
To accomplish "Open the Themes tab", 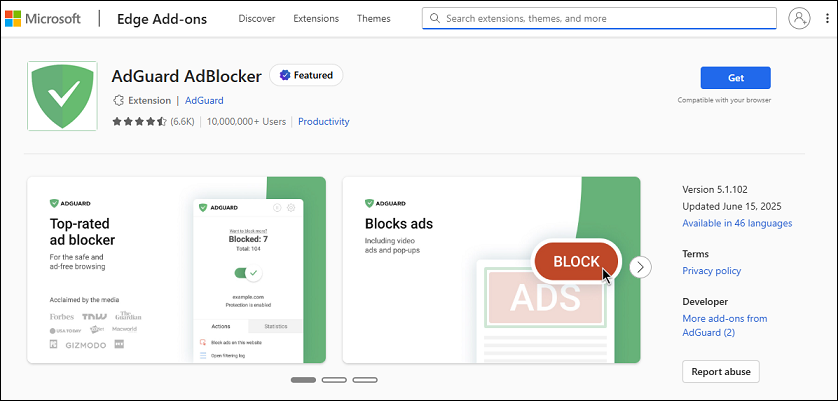I will 374,19.
